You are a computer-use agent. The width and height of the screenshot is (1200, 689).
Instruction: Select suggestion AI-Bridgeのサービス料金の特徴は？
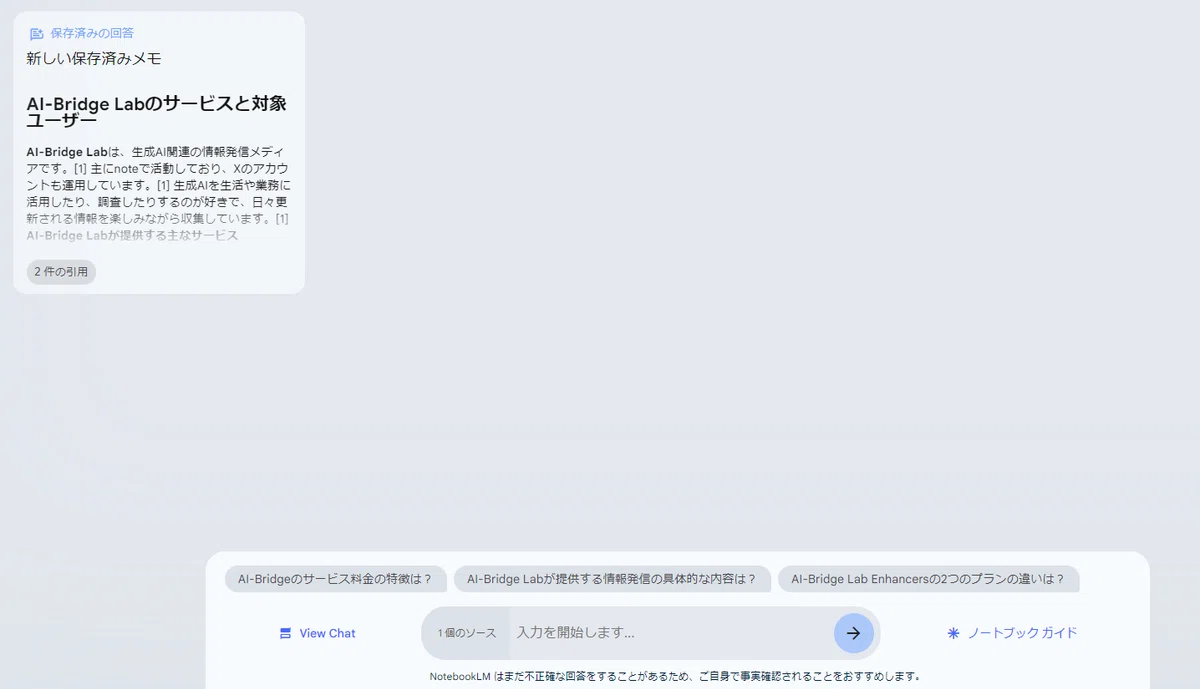(335, 579)
